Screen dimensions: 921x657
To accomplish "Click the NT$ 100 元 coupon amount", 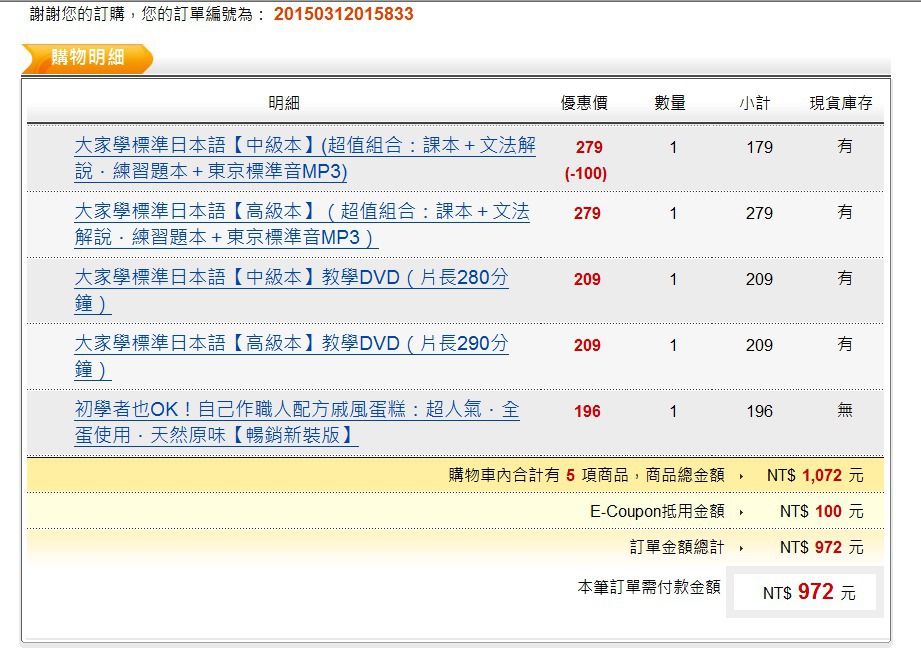I will coord(822,511).
